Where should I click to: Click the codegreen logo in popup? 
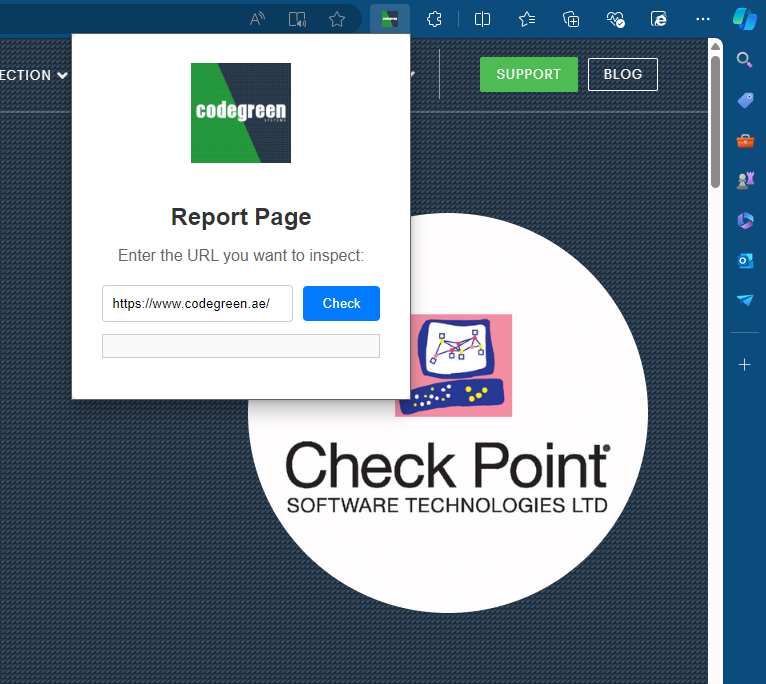pos(241,113)
